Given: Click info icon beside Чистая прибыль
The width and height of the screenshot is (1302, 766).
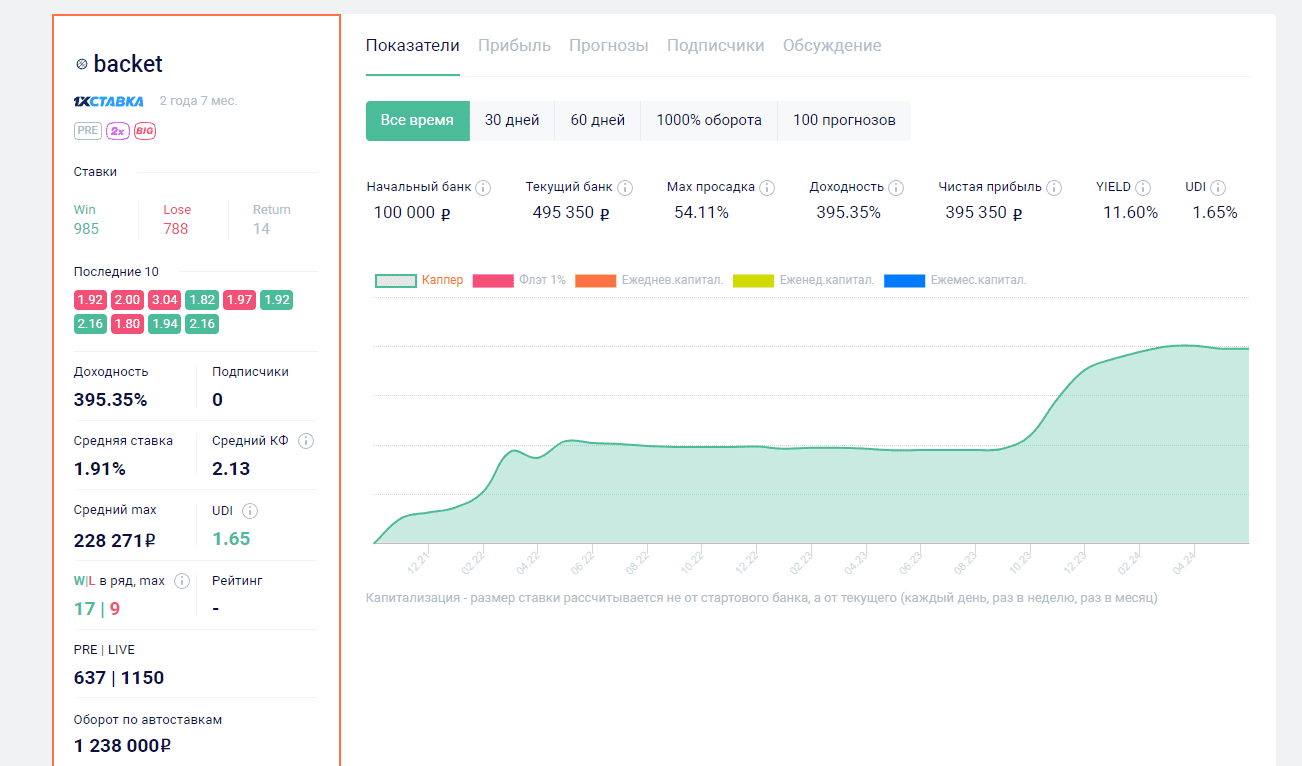Looking at the screenshot, I should click(x=1054, y=188).
